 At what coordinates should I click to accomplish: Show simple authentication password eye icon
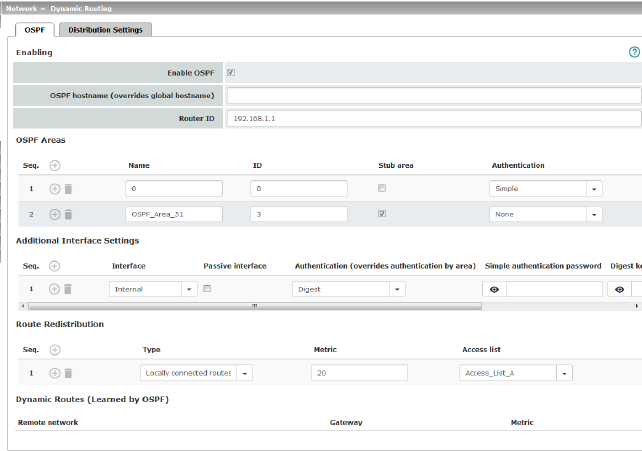click(x=495, y=289)
